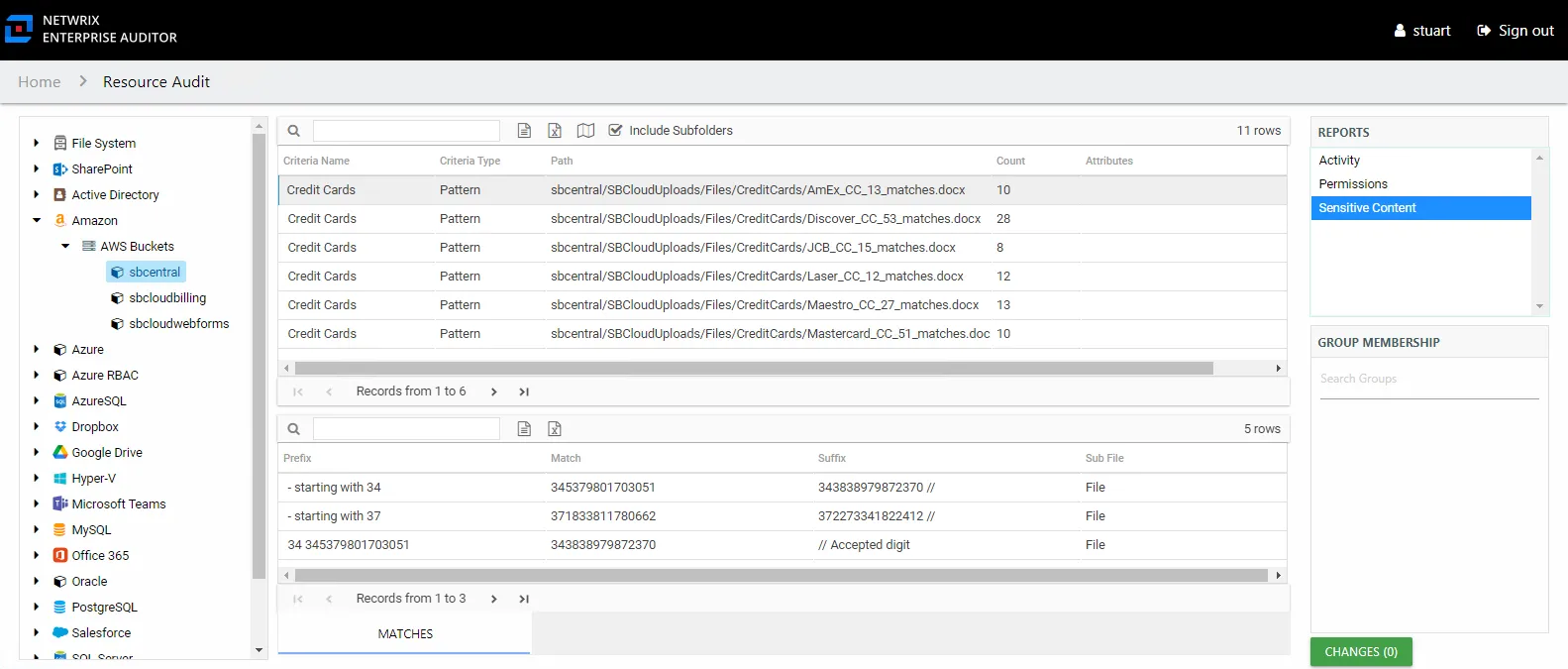
Task: Expand the File System tree node
Action: (37, 143)
